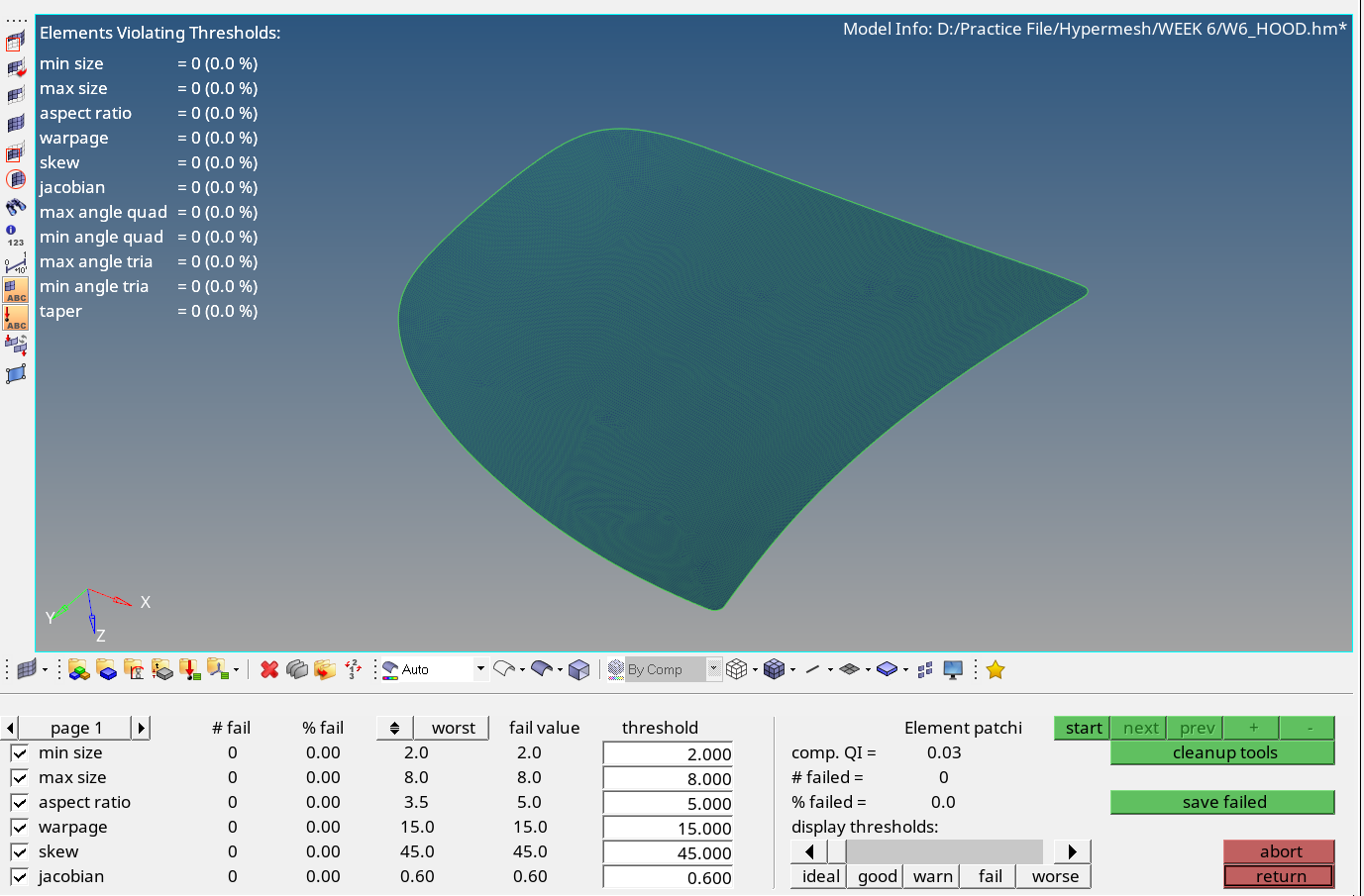Disable the jacobian check checkbox
The image size is (1364, 896).
pos(19,876)
